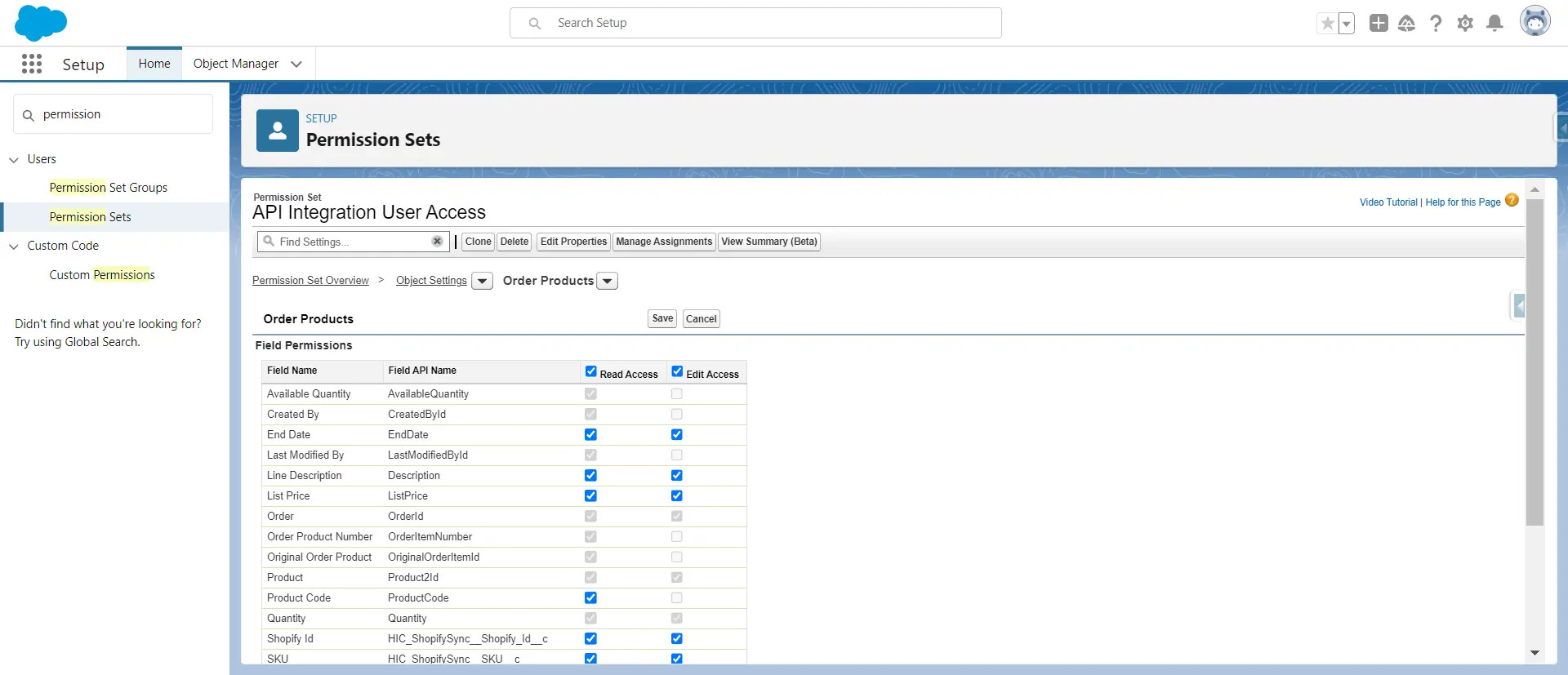Open the Order Products dropdown arrow
The image size is (1568, 675).
(608, 282)
